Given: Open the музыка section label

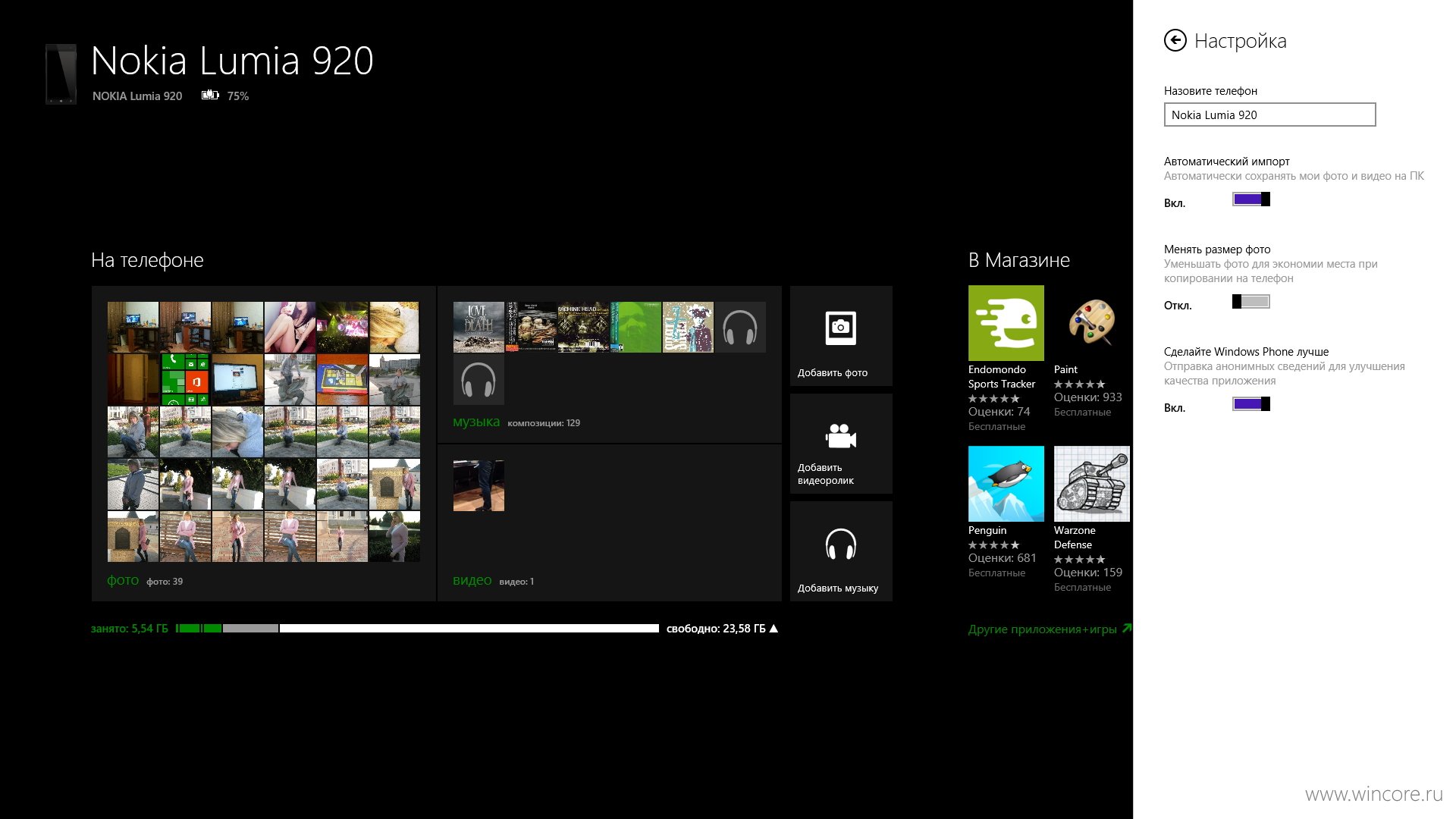Looking at the screenshot, I should 476,422.
